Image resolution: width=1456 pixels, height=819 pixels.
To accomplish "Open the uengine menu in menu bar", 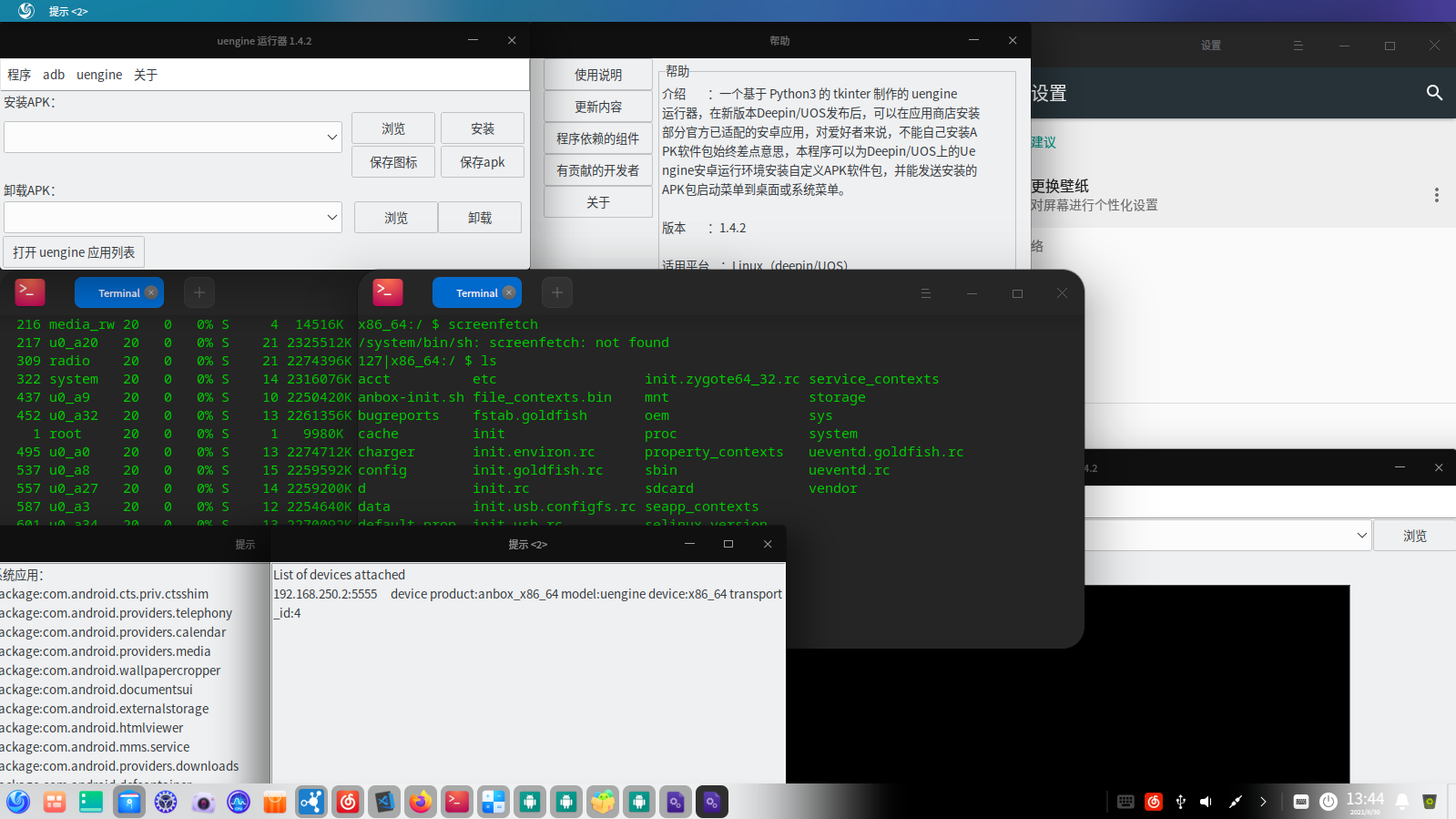I will point(99,75).
